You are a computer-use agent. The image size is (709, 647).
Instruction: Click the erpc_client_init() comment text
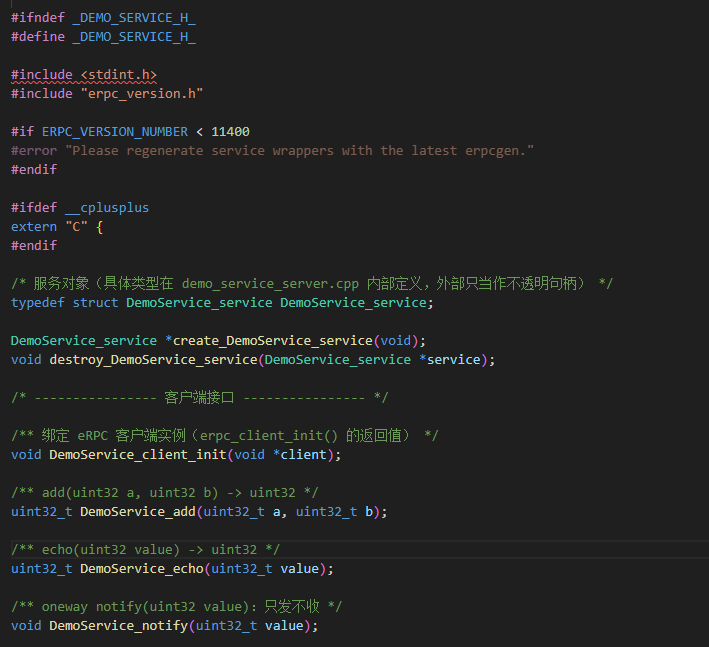pos(269,435)
